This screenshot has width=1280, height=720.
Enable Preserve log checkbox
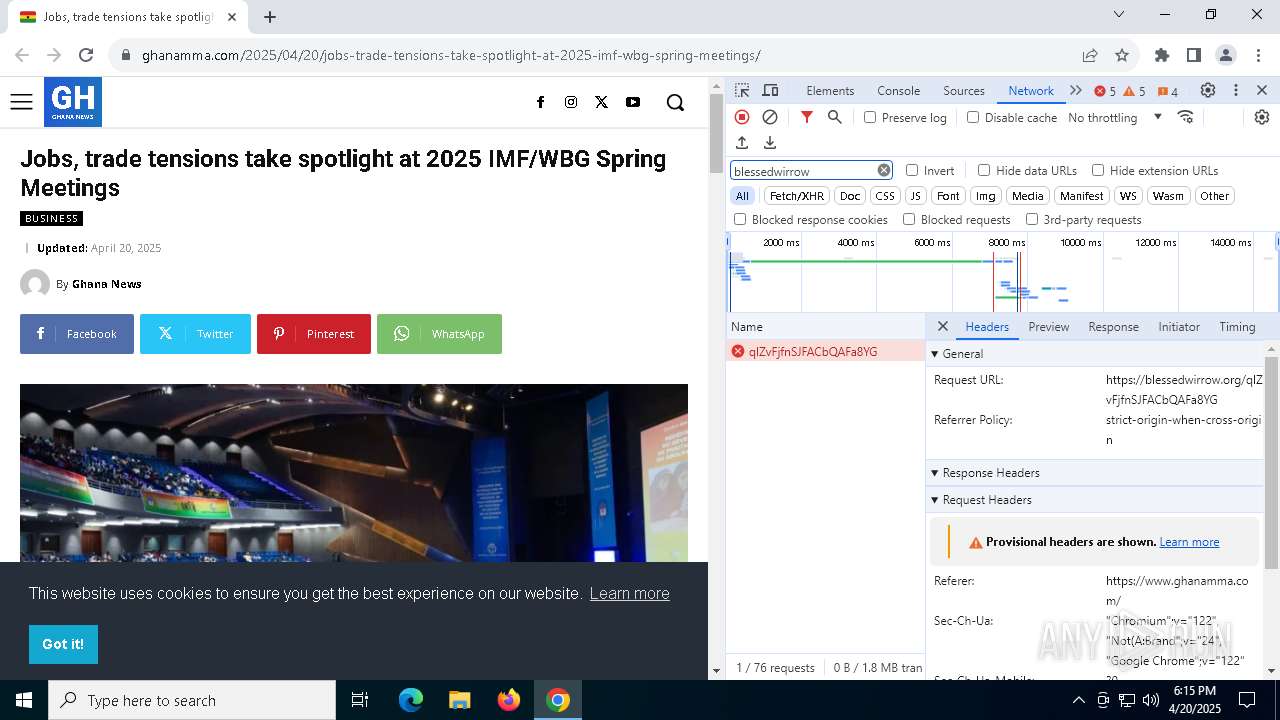[x=870, y=117]
